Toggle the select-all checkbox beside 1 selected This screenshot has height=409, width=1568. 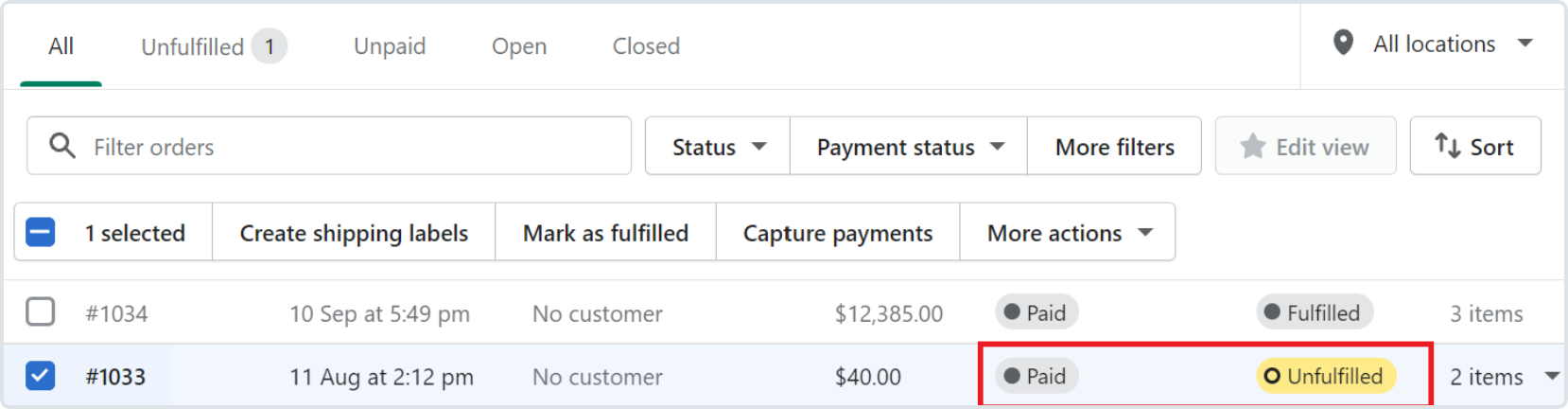[40, 232]
